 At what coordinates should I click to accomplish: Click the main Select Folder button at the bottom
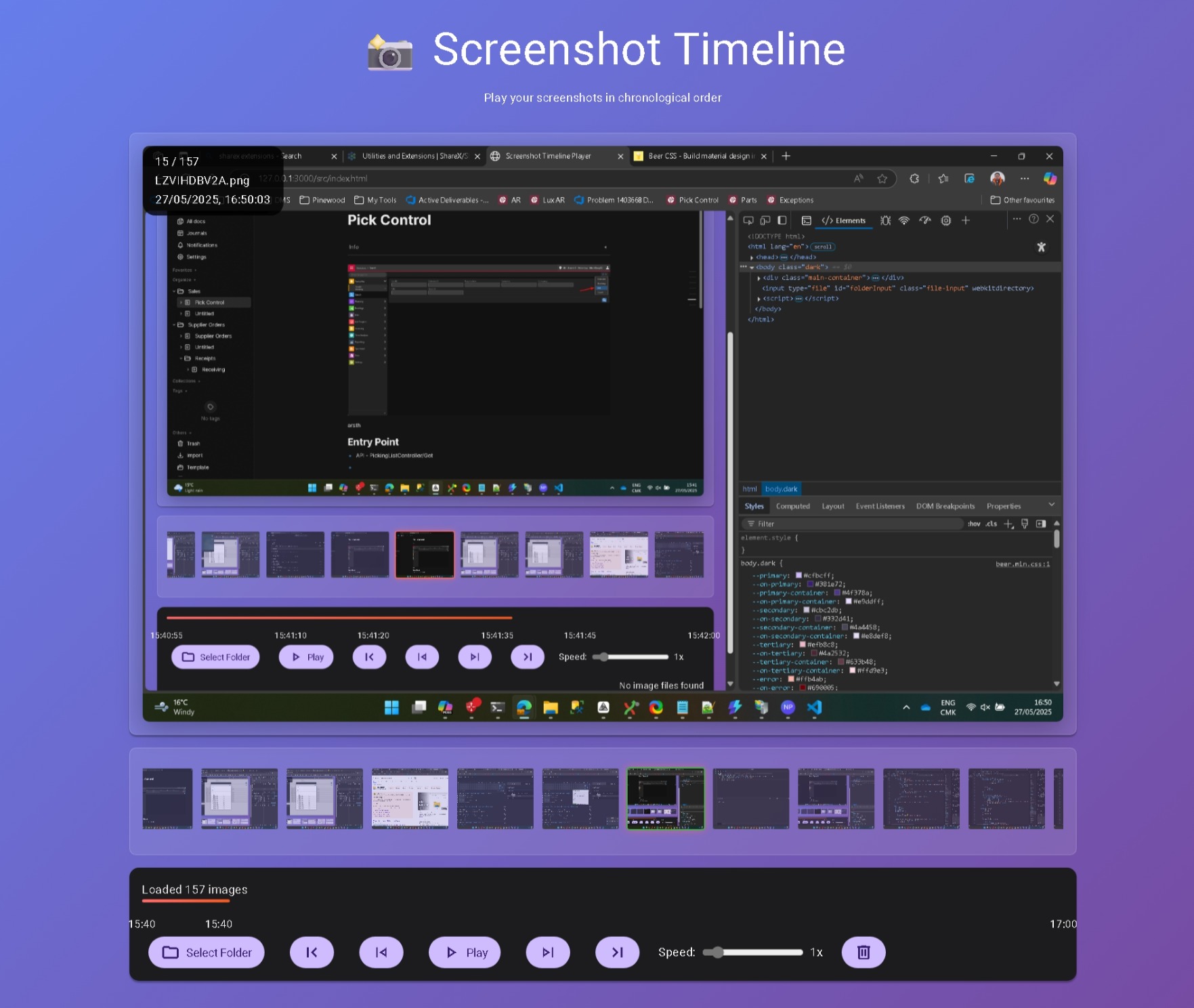pyautogui.click(x=207, y=952)
